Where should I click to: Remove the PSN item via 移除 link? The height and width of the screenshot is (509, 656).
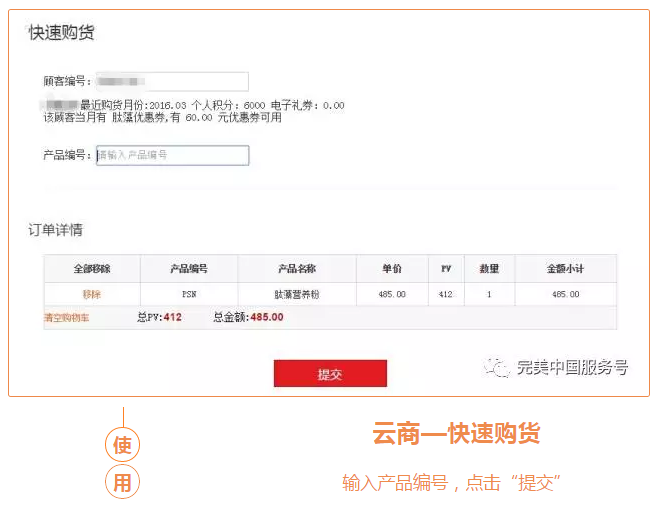pos(92,294)
